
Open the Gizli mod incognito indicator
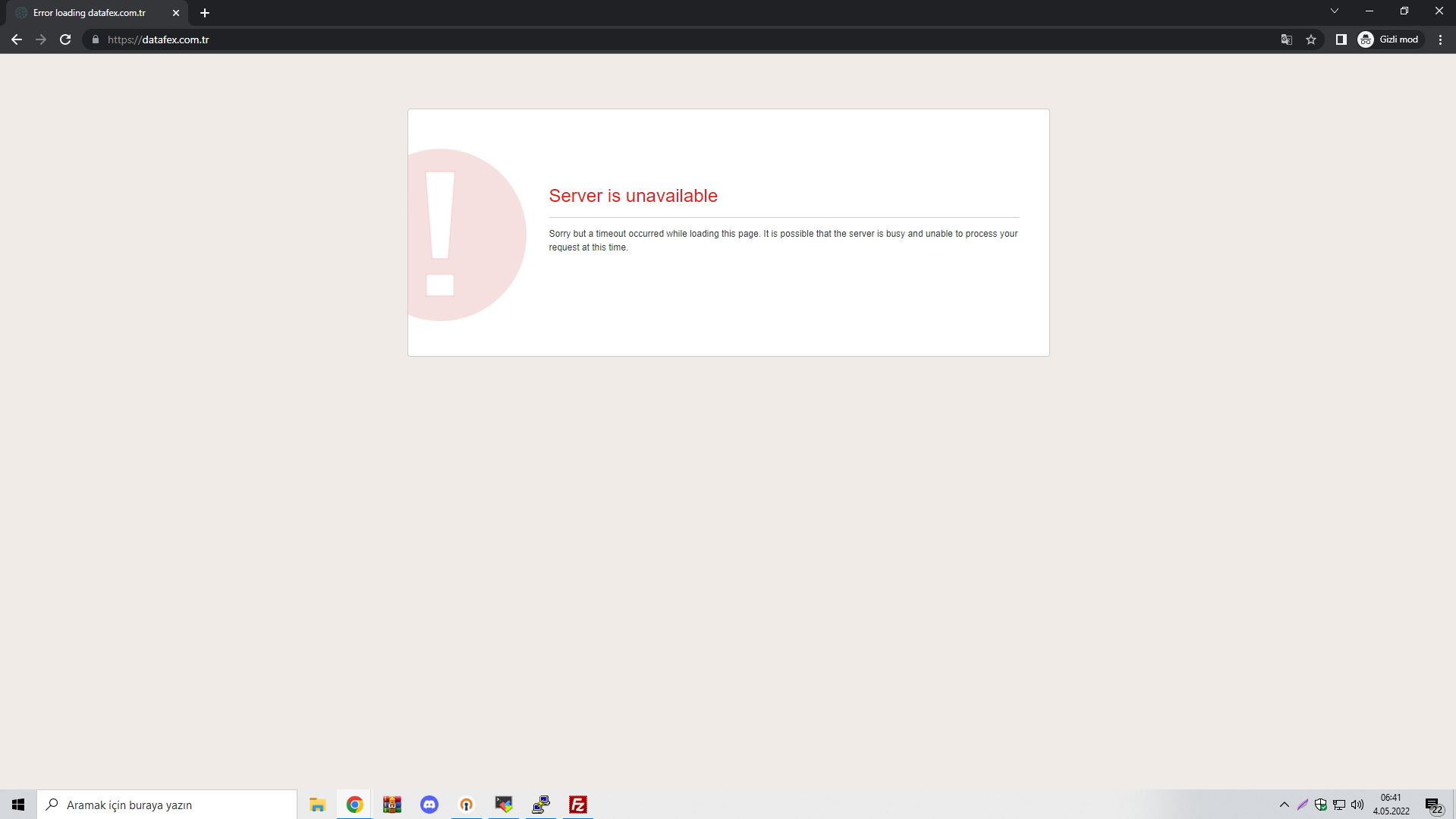coord(1390,39)
